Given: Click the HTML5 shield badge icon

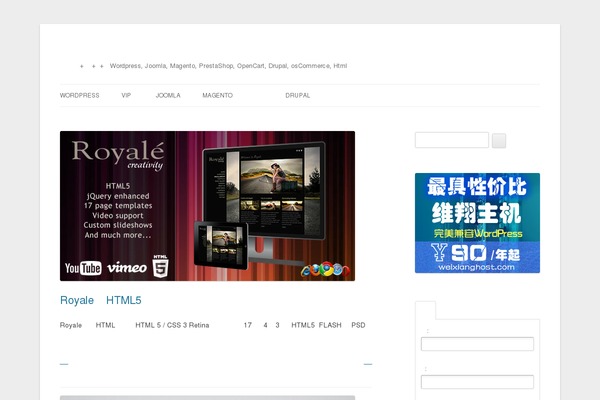Looking at the screenshot, I should [x=160, y=265].
